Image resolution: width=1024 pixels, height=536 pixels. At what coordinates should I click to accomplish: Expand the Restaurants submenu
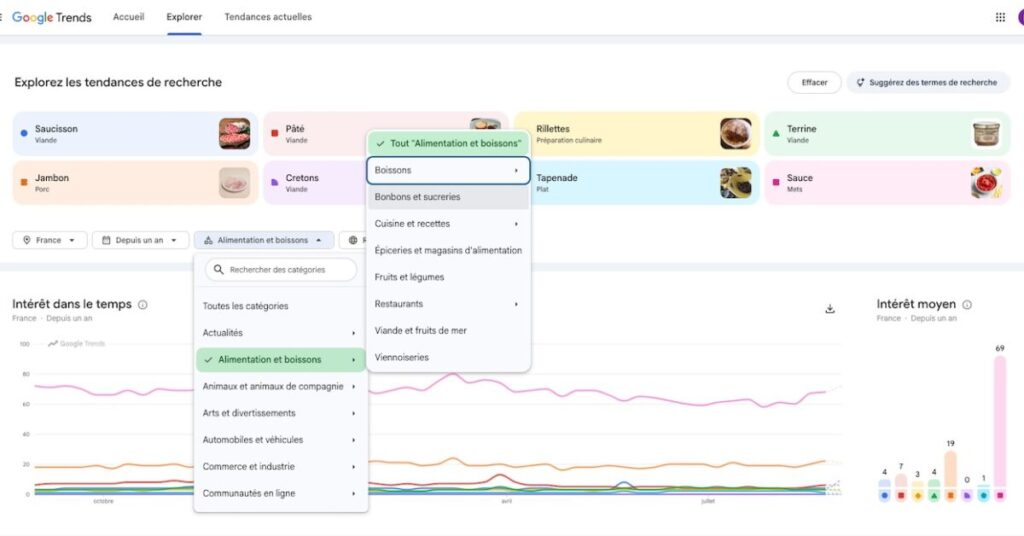click(x=448, y=304)
